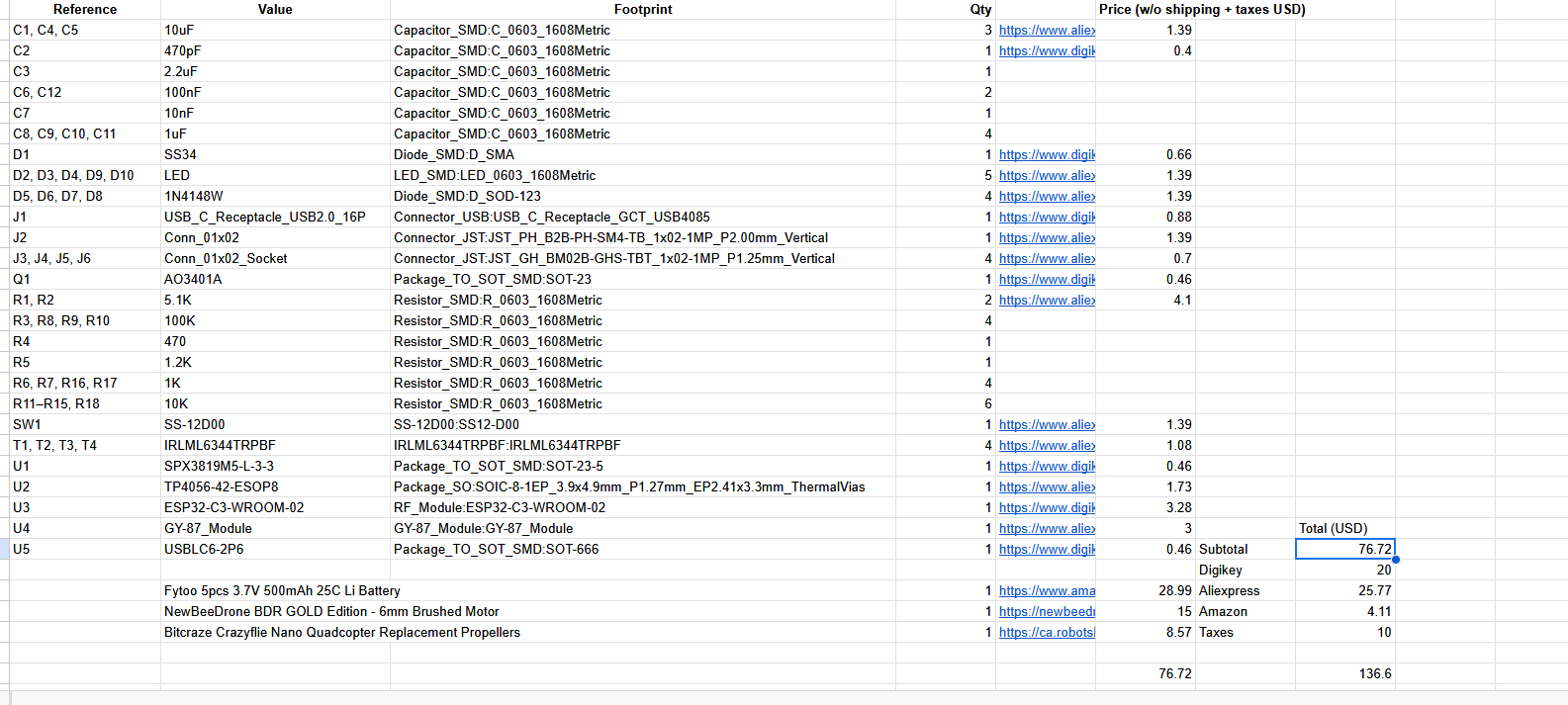Open the Amazon link for the Fytoo battery
This screenshot has width=1568, height=705.
click(1046, 591)
